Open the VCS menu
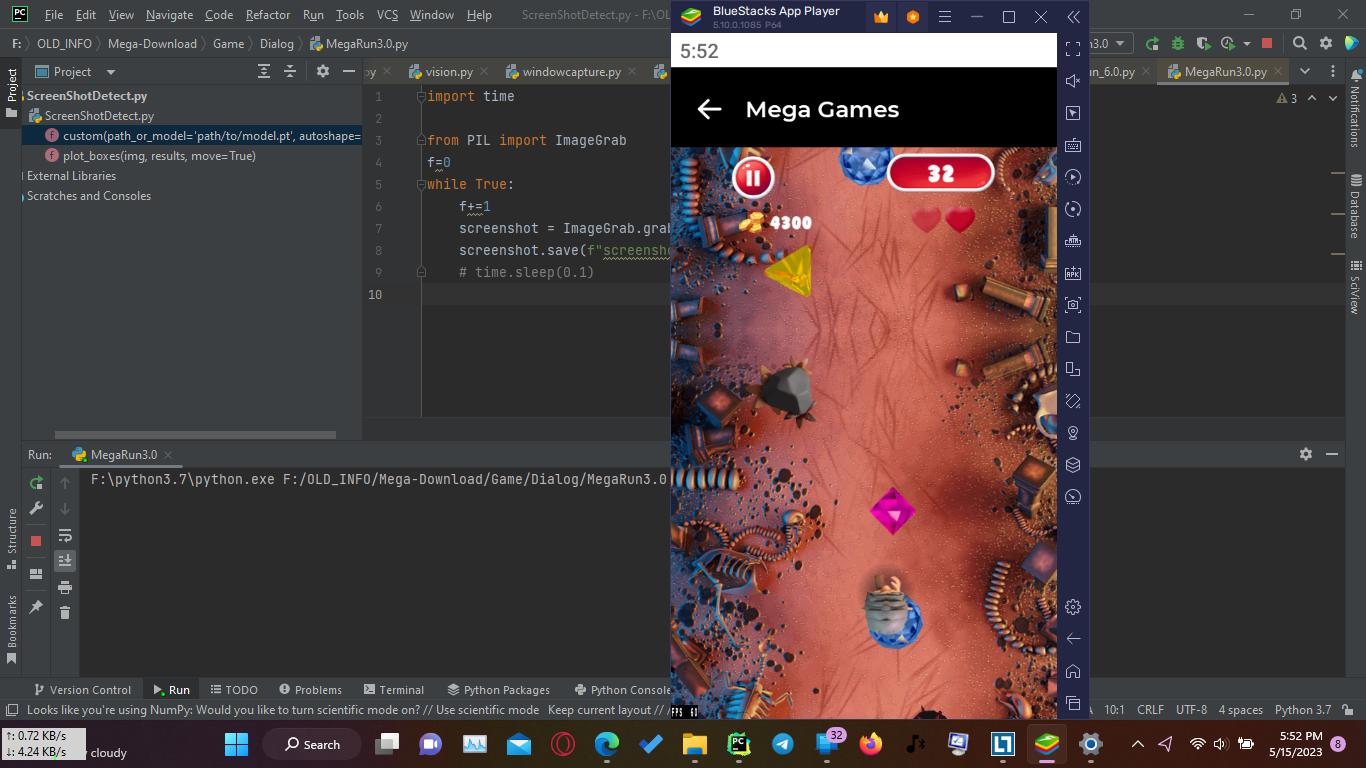Image resolution: width=1366 pixels, height=768 pixels. point(387,15)
